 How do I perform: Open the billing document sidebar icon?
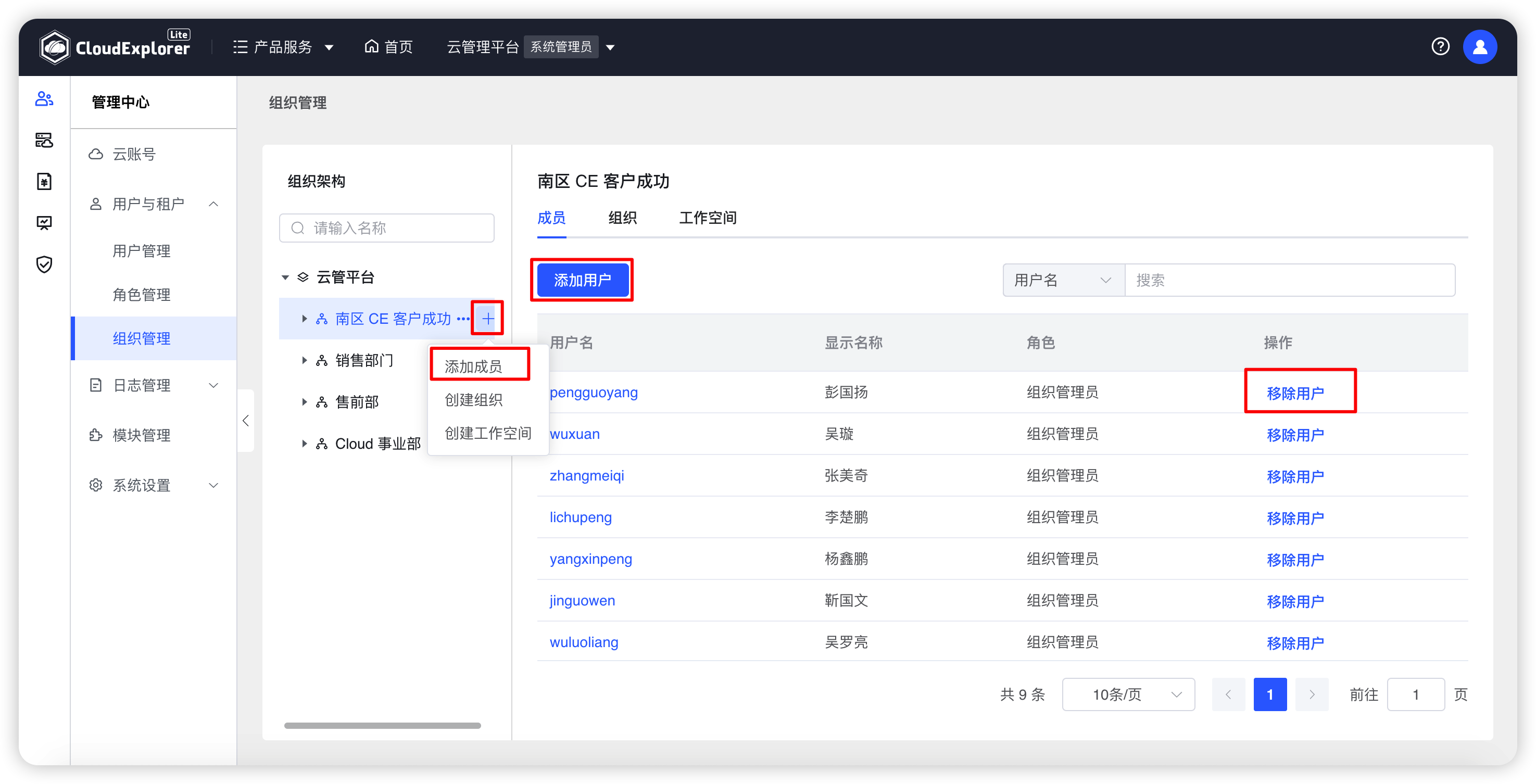44,181
